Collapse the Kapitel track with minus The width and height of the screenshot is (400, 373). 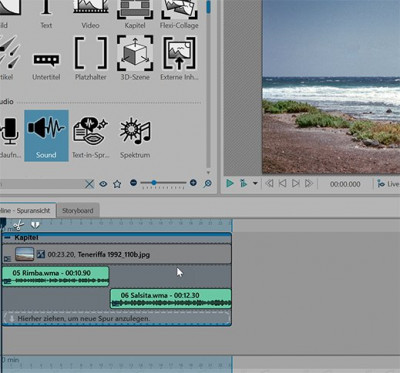[x=7, y=238]
